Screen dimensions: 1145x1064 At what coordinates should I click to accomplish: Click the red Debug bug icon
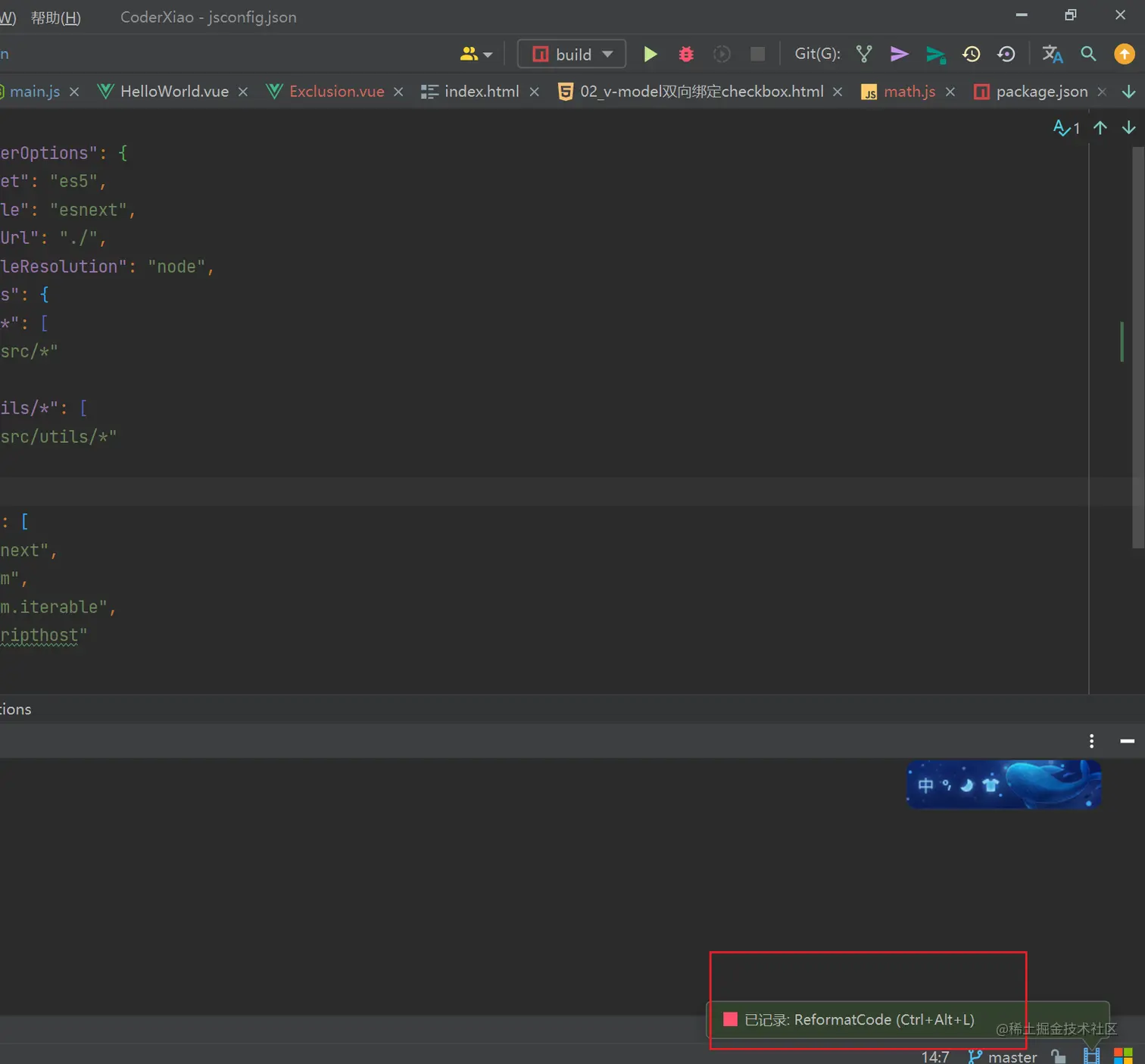[686, 54]
